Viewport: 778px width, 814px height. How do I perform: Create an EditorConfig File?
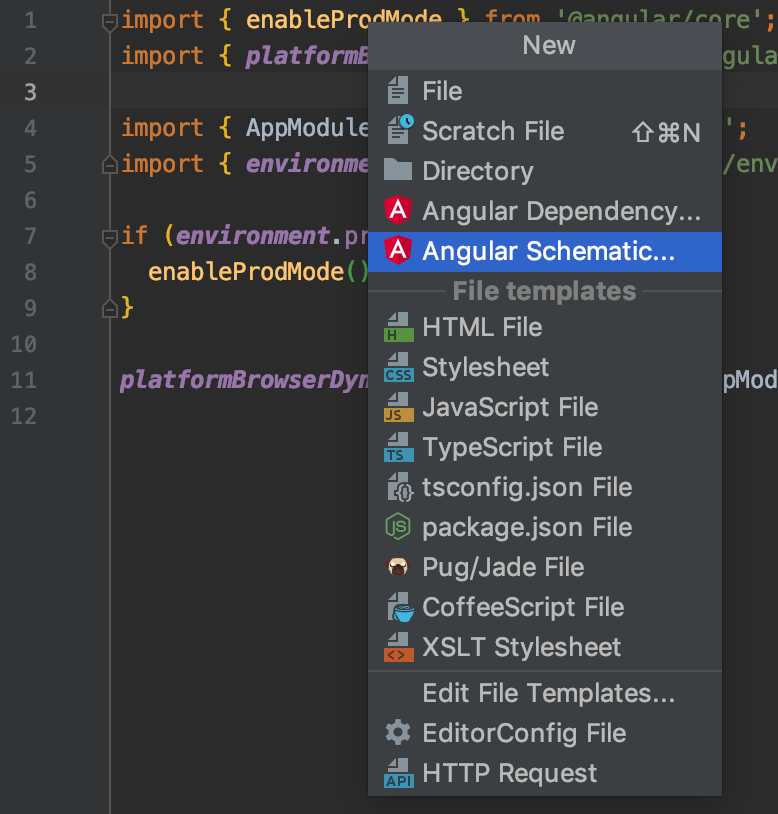[544, 733]
